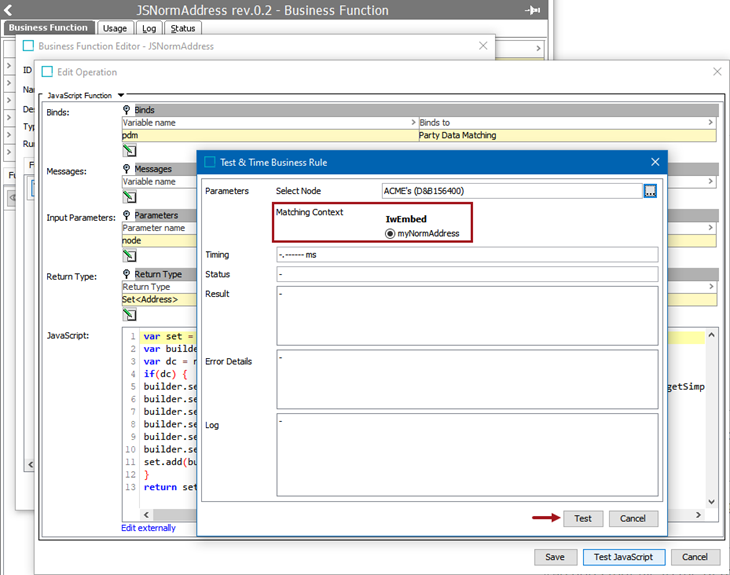Click the ellipsis browse button beside Select Node
This screenshot has width=730, height=575.
click(650, 191)
